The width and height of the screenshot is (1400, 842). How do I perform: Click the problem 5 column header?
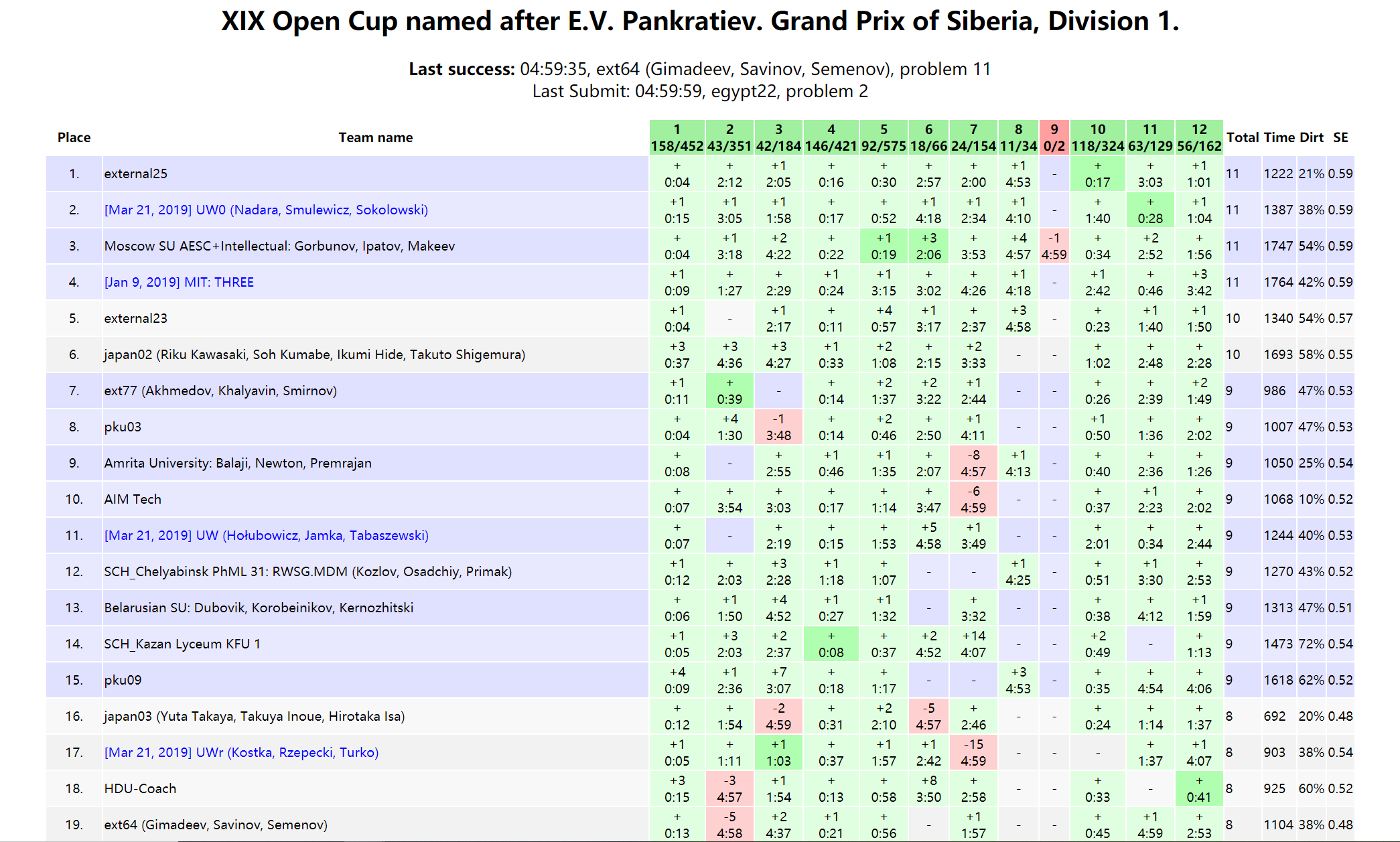pos(883,137)
